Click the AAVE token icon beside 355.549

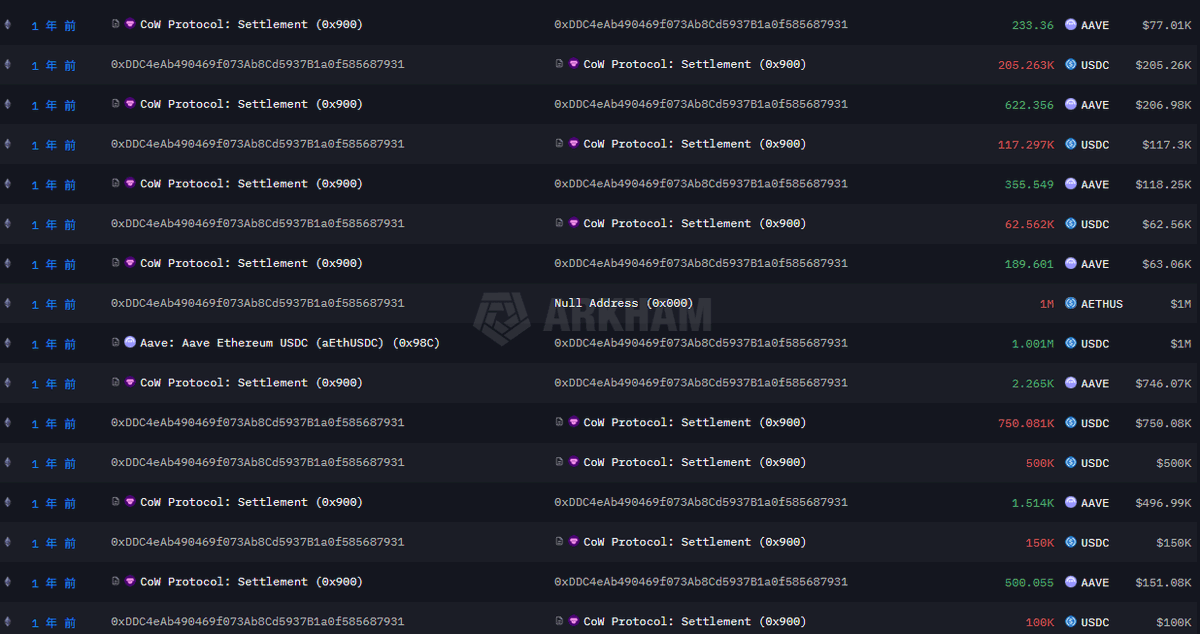1071,185
